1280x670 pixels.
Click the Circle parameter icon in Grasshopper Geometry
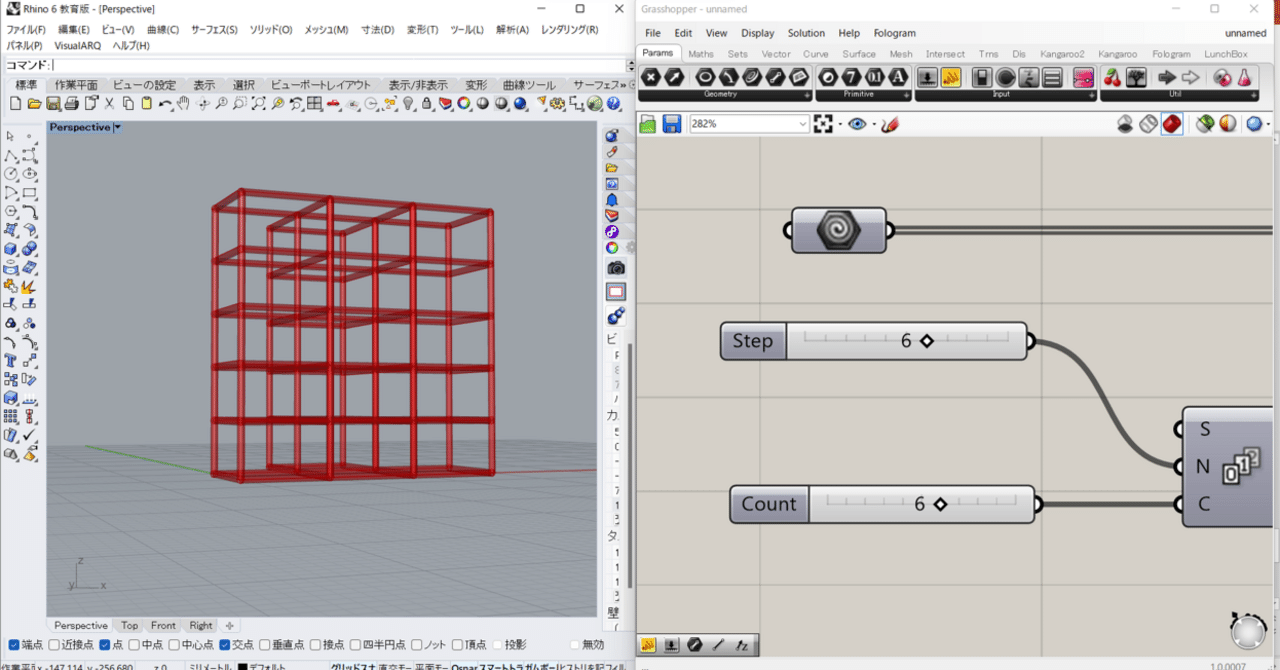pyautogui.click(x=706, y=77)
